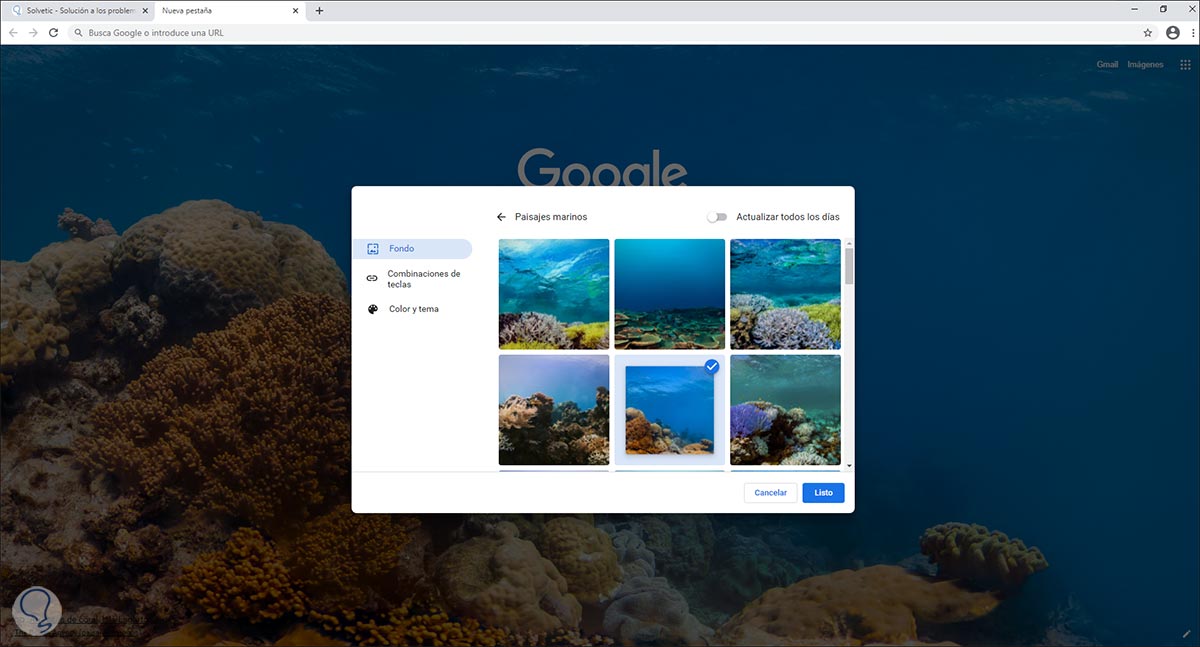
Task: Click the link icon beside Combinaciones de teclas
Action: point(372,278)
